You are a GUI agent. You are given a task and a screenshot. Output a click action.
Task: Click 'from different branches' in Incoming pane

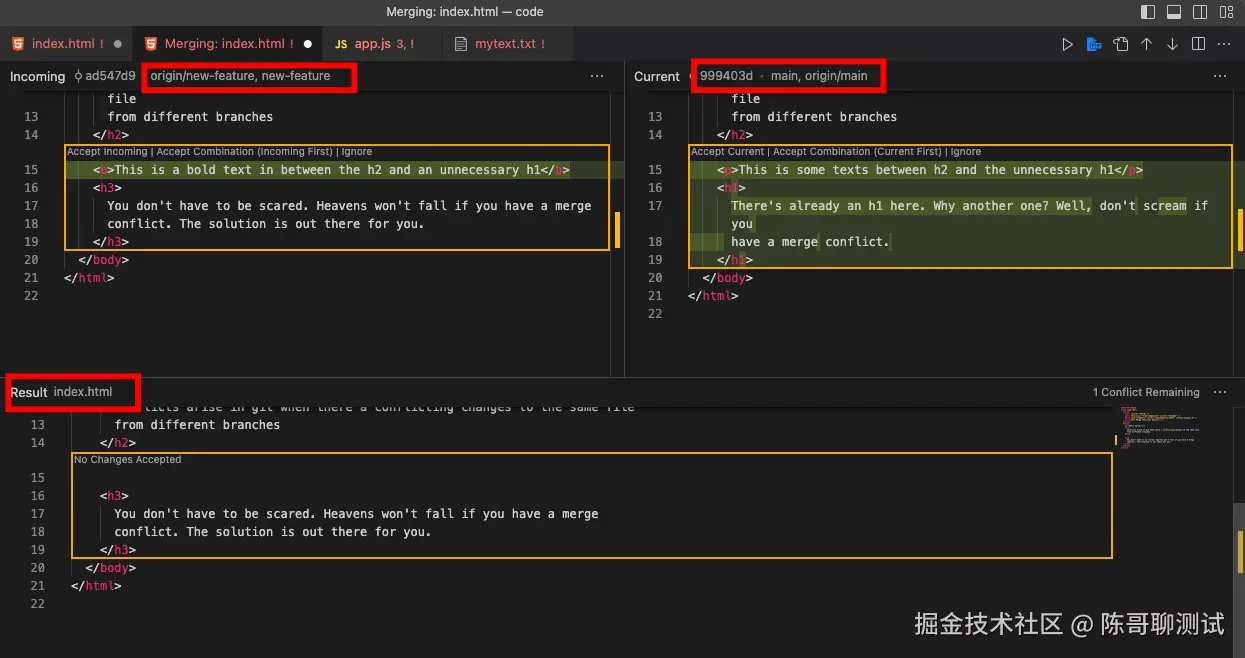click(190, 117)
